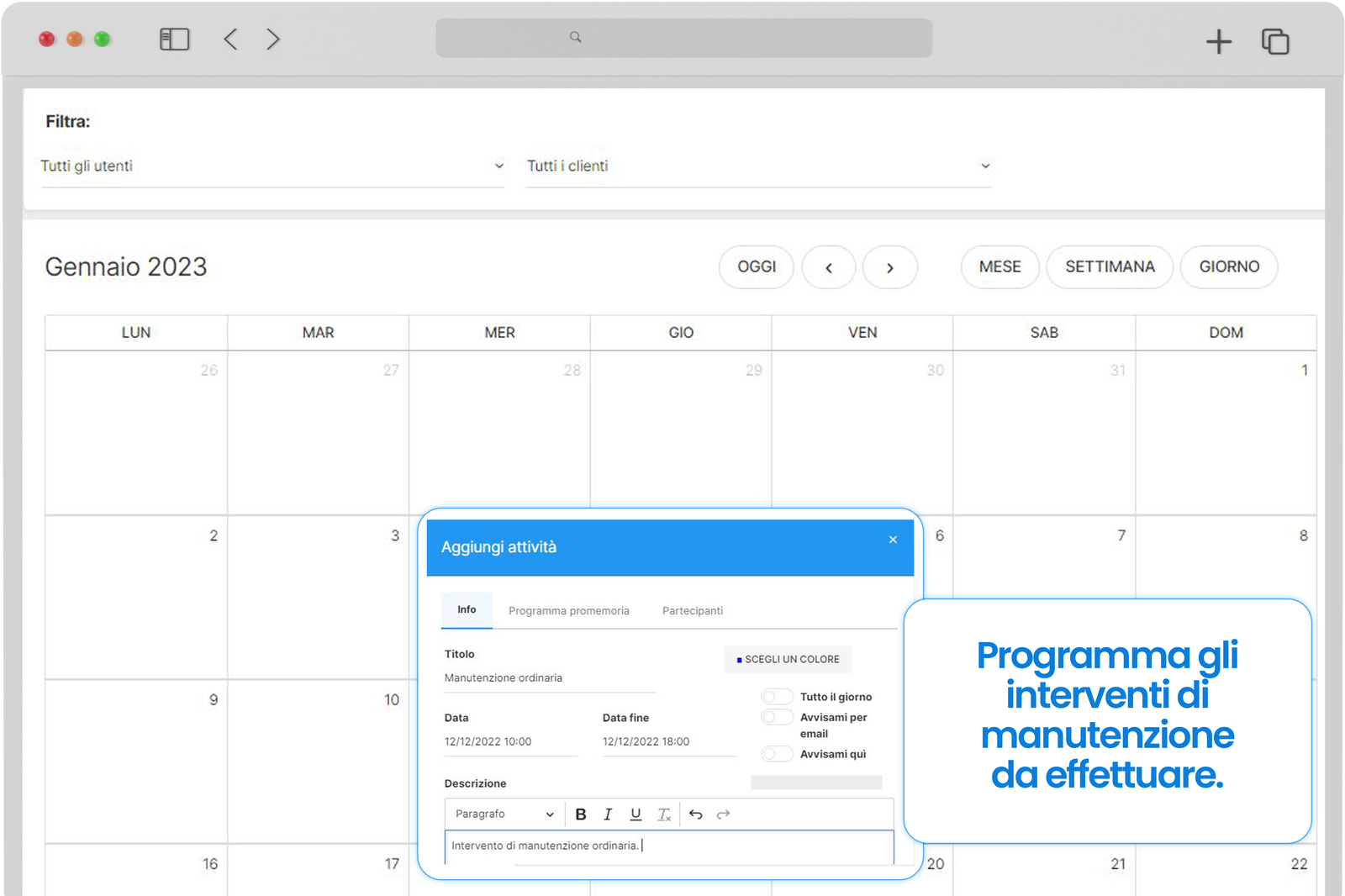
Task: Switch to the Partecipanti tab
Action: tap(693, 611)
